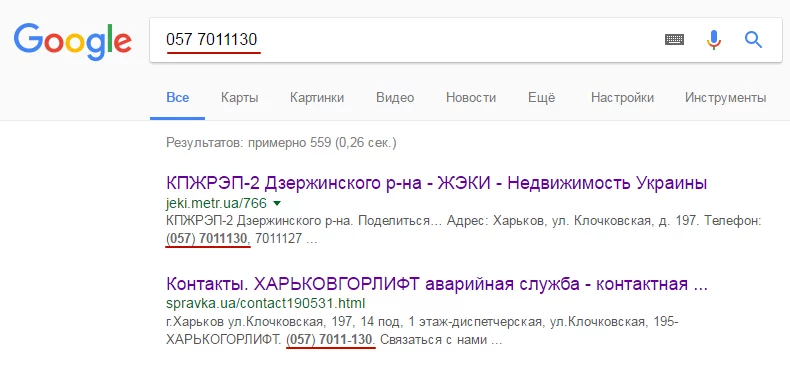Expand the Ещё menu
The width and height of the screenshot is (790, 365).
(542, 97)
